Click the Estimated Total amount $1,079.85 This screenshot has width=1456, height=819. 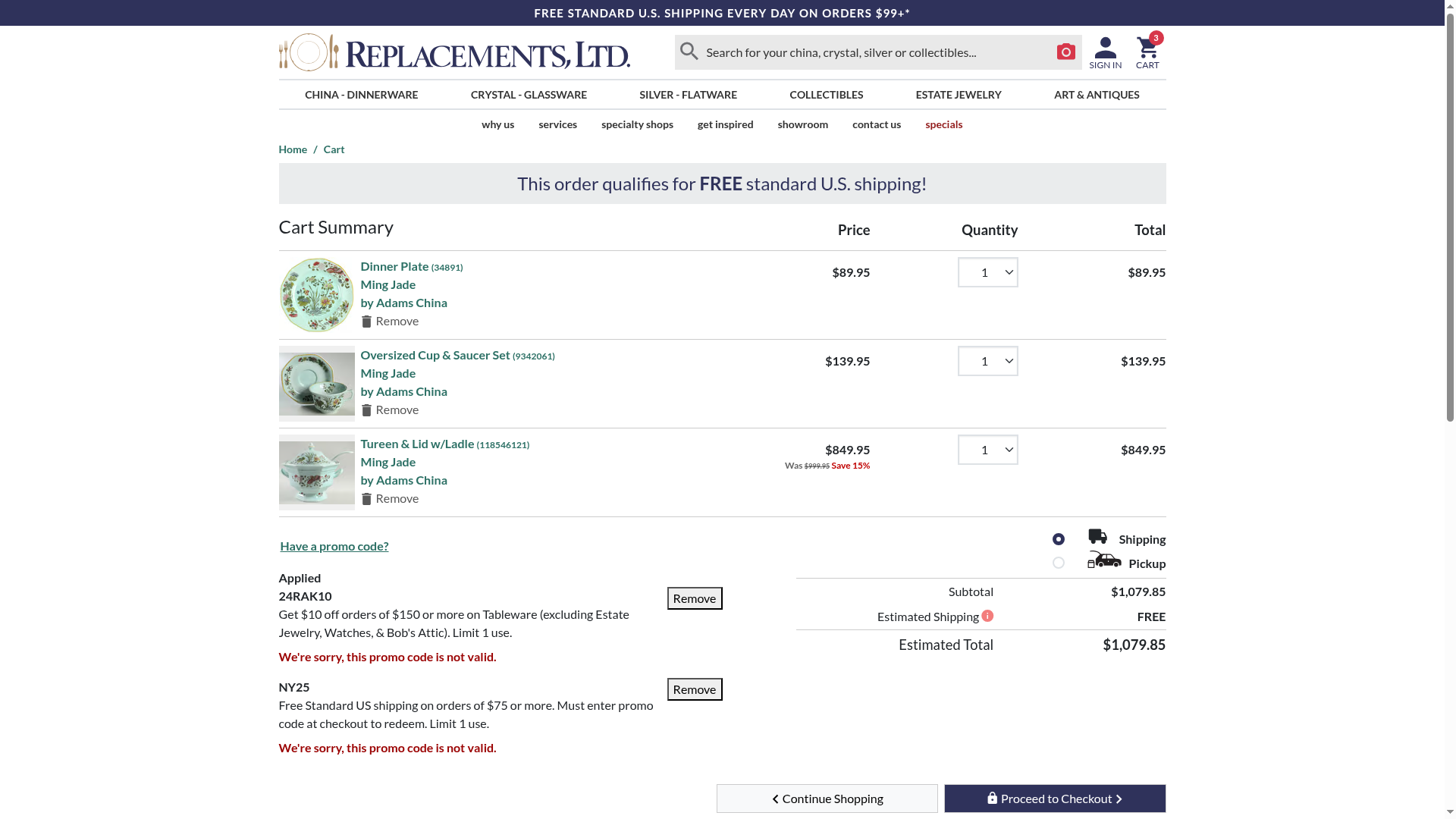[x=1134, y=645]
